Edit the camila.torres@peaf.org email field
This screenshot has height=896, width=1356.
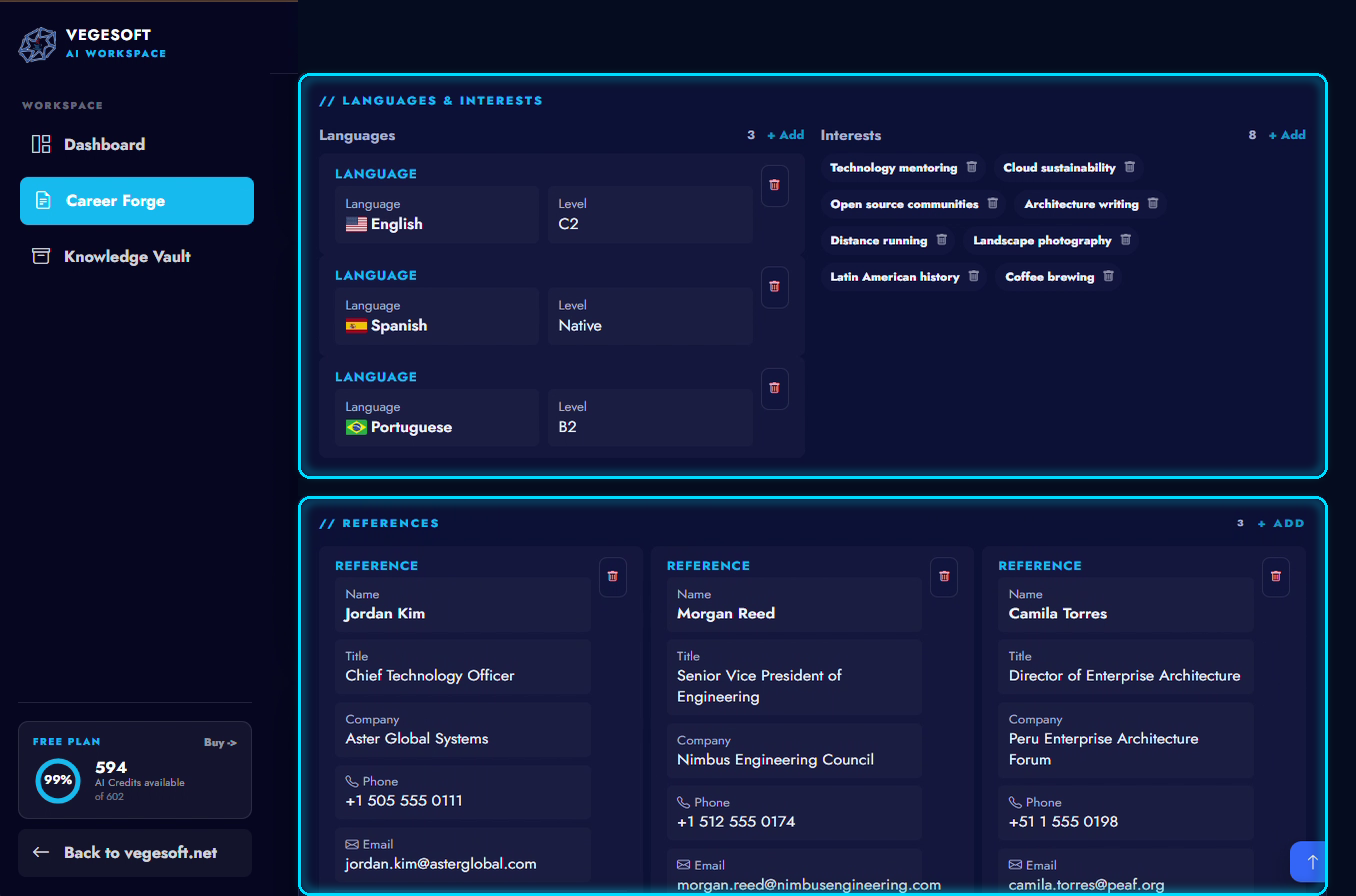point(1126,872)
